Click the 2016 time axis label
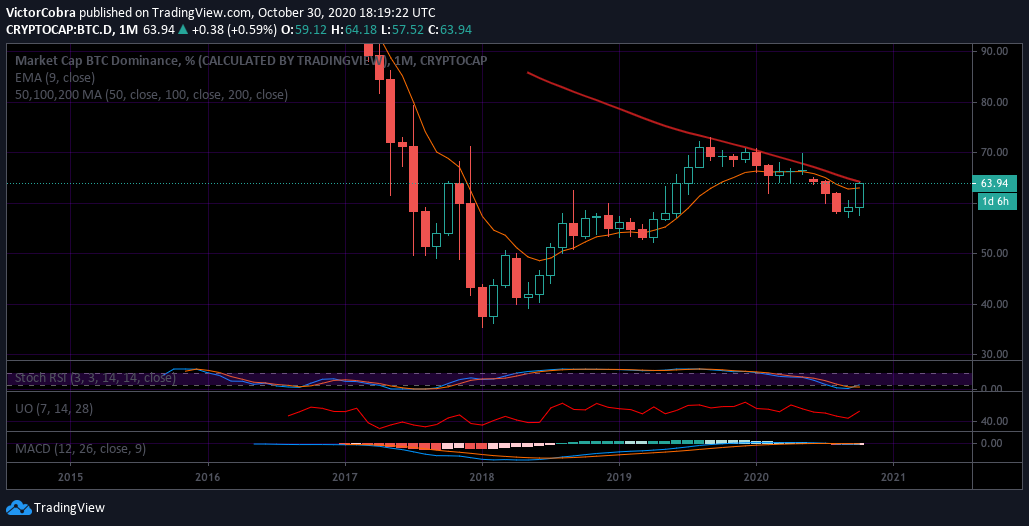1029x526 pixels. click(207, 476)
